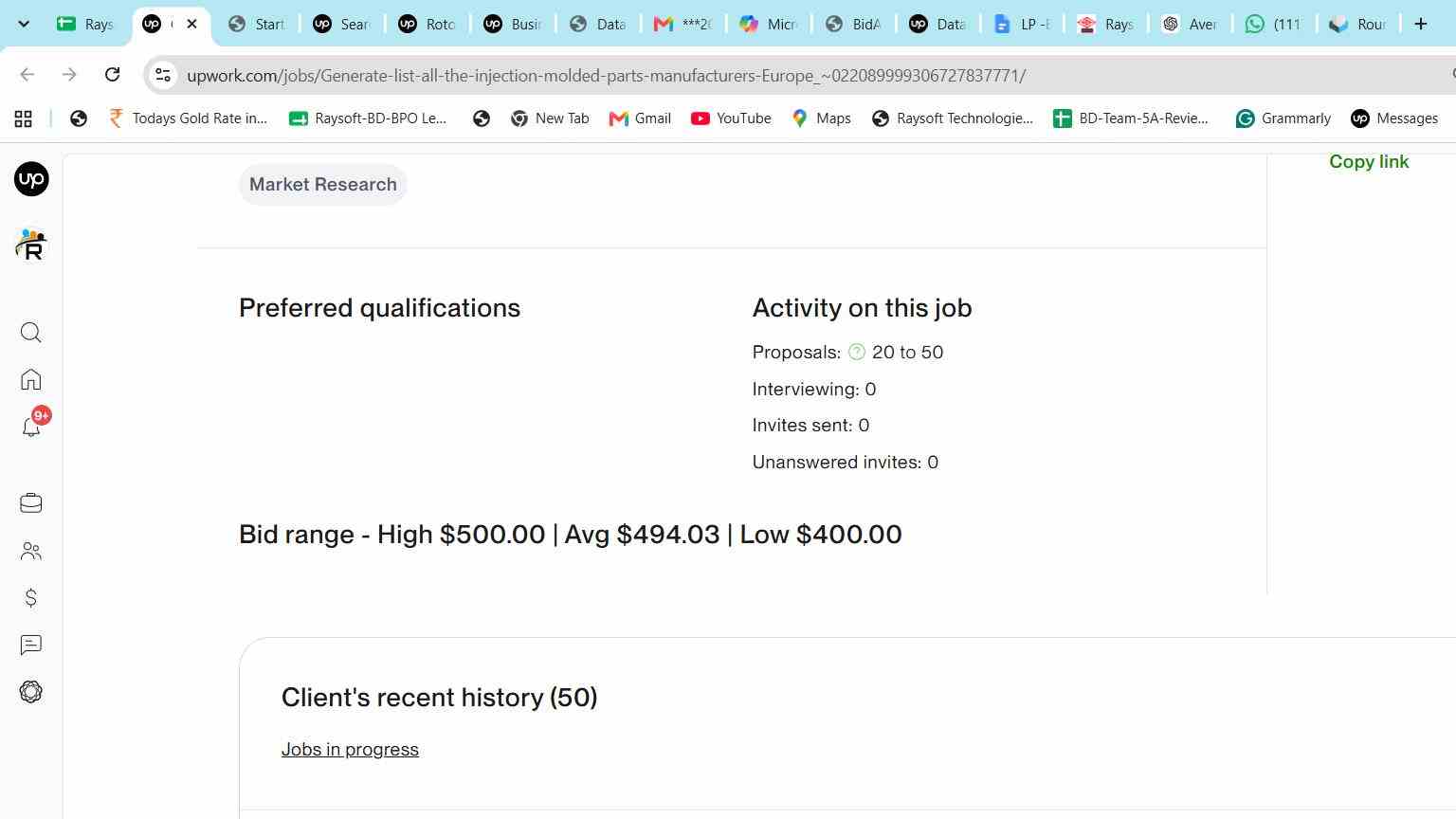Open the house home icon in sidebar
This screenshot has height=819, width=1456.
coord(31,380)
